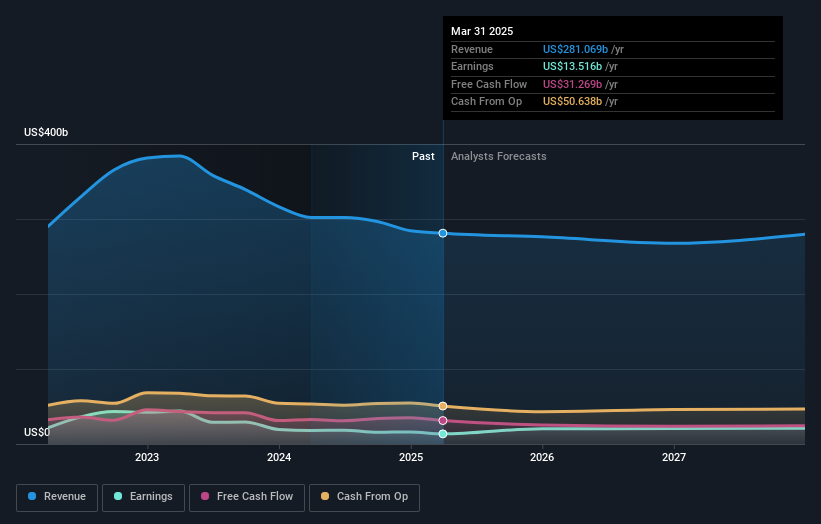
Task: Click the Analysts Forecasts label
Action: coord(498,156)
